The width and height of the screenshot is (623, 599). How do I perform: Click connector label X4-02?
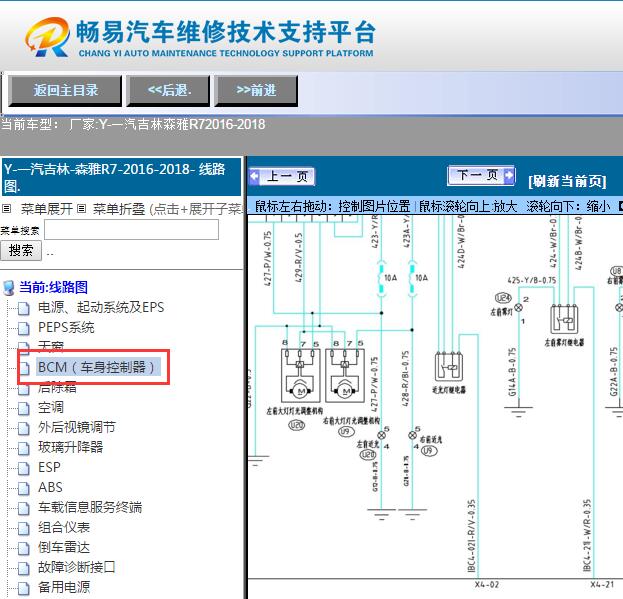[x=487, y=585]
